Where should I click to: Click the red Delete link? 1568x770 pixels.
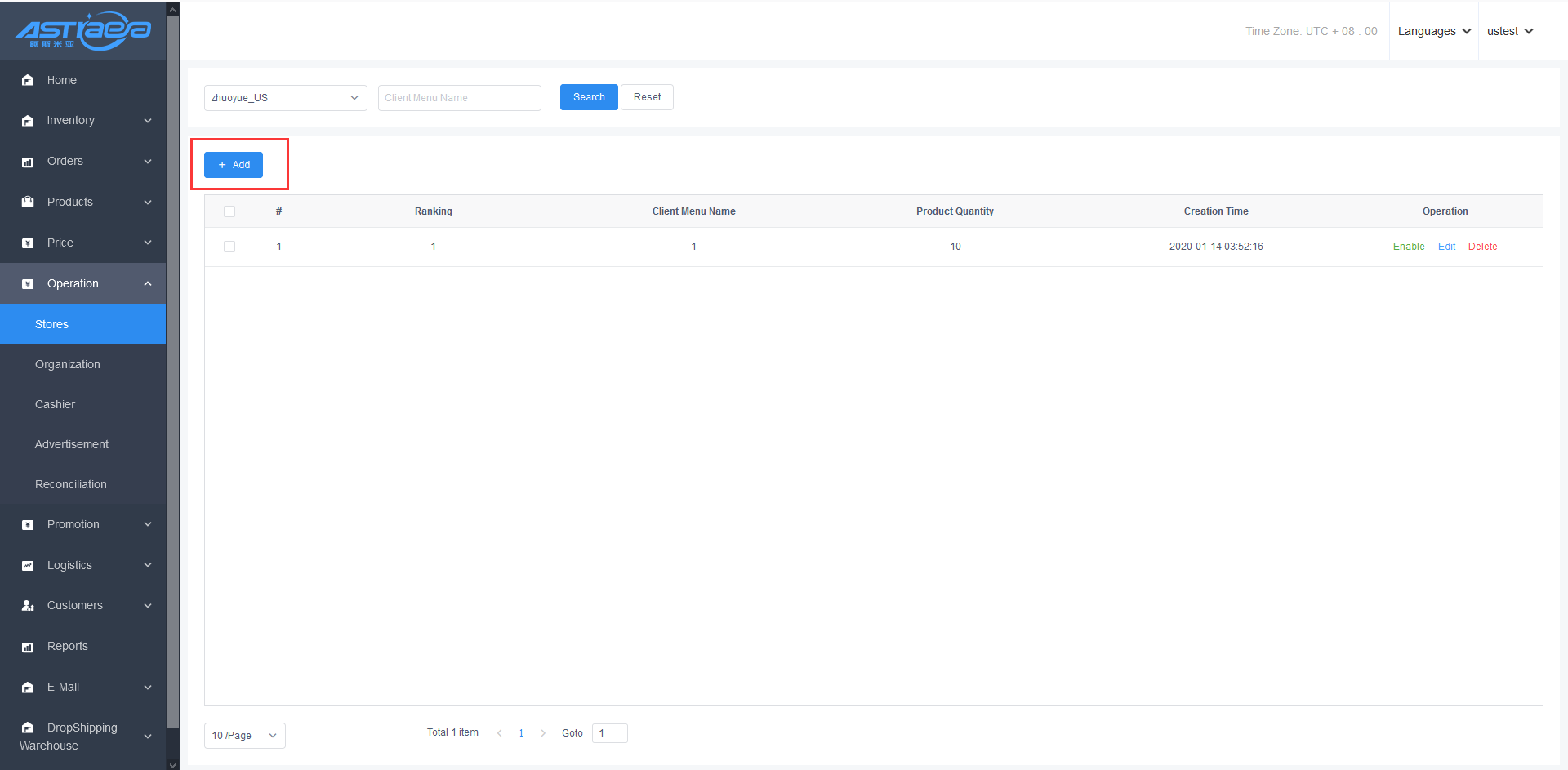(x=1482, y=247)
